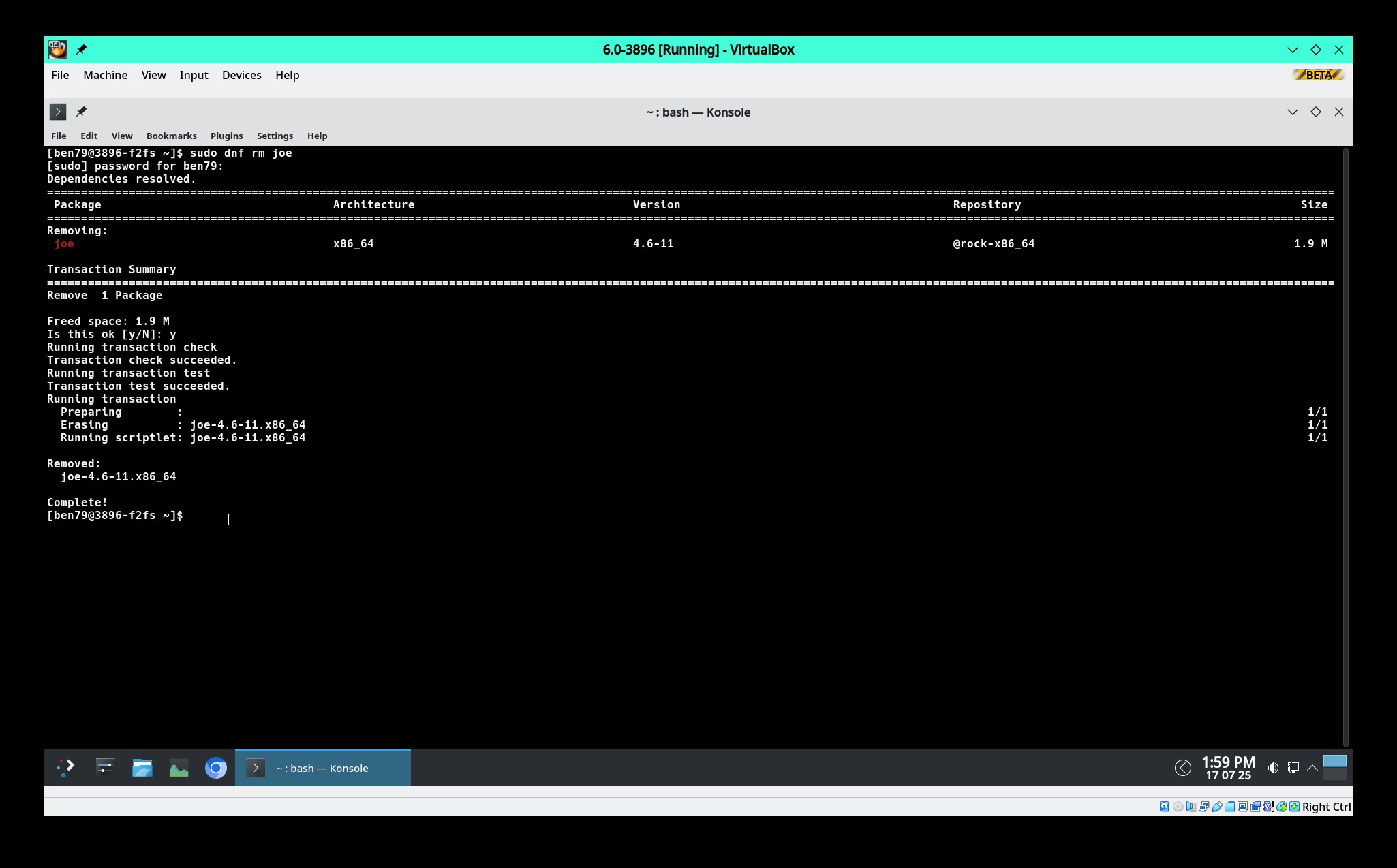Open VirtualBox Machine menu
Viewport: 1397px width, 868px height.
click(x=105, y=75)
